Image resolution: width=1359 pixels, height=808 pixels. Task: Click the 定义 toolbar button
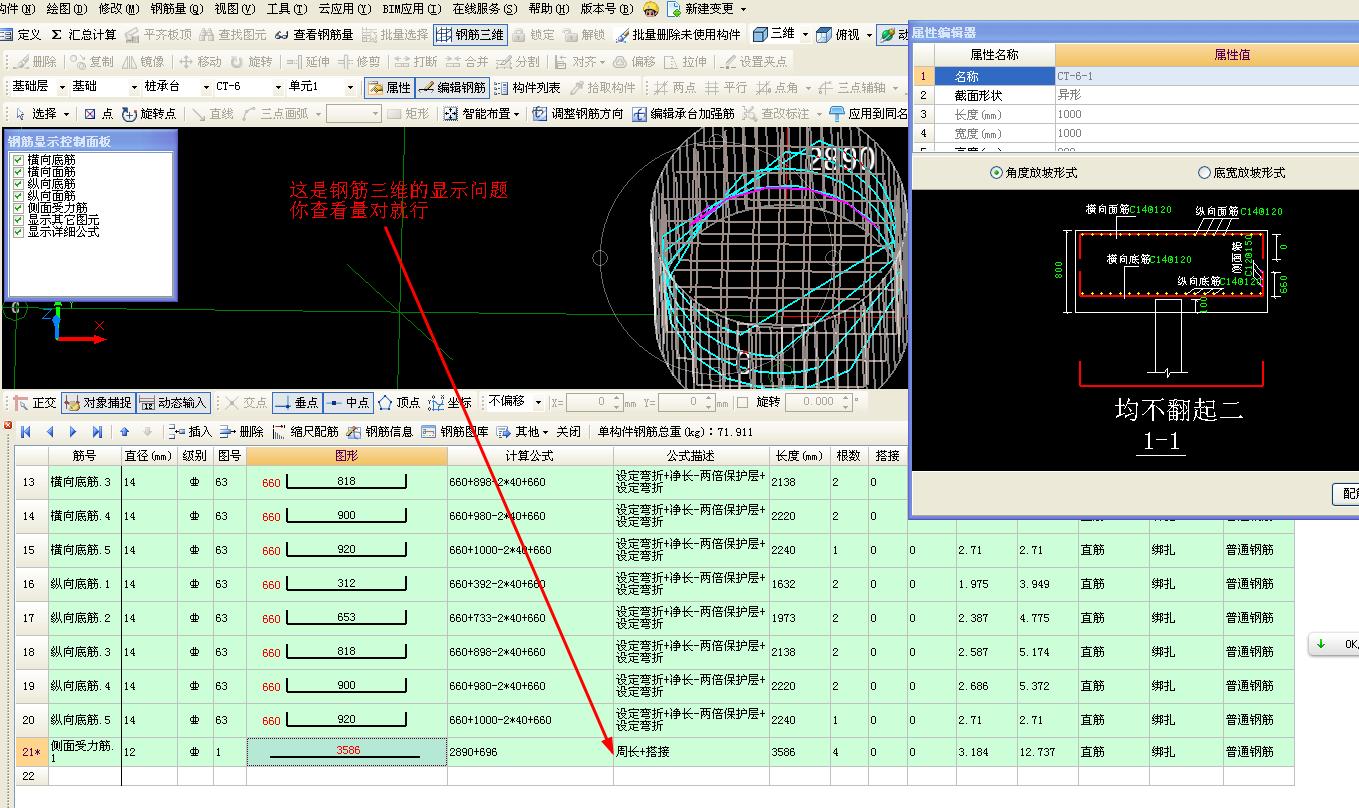click(22, 35)
